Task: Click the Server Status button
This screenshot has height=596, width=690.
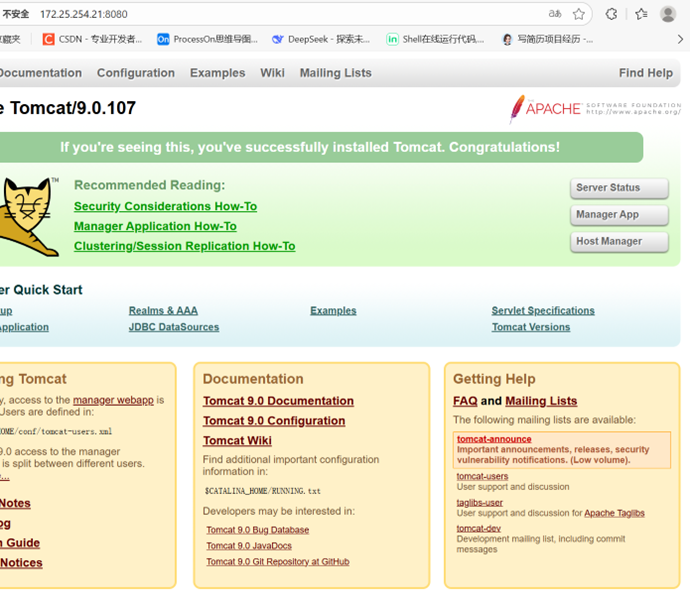Action: (619, 188)
